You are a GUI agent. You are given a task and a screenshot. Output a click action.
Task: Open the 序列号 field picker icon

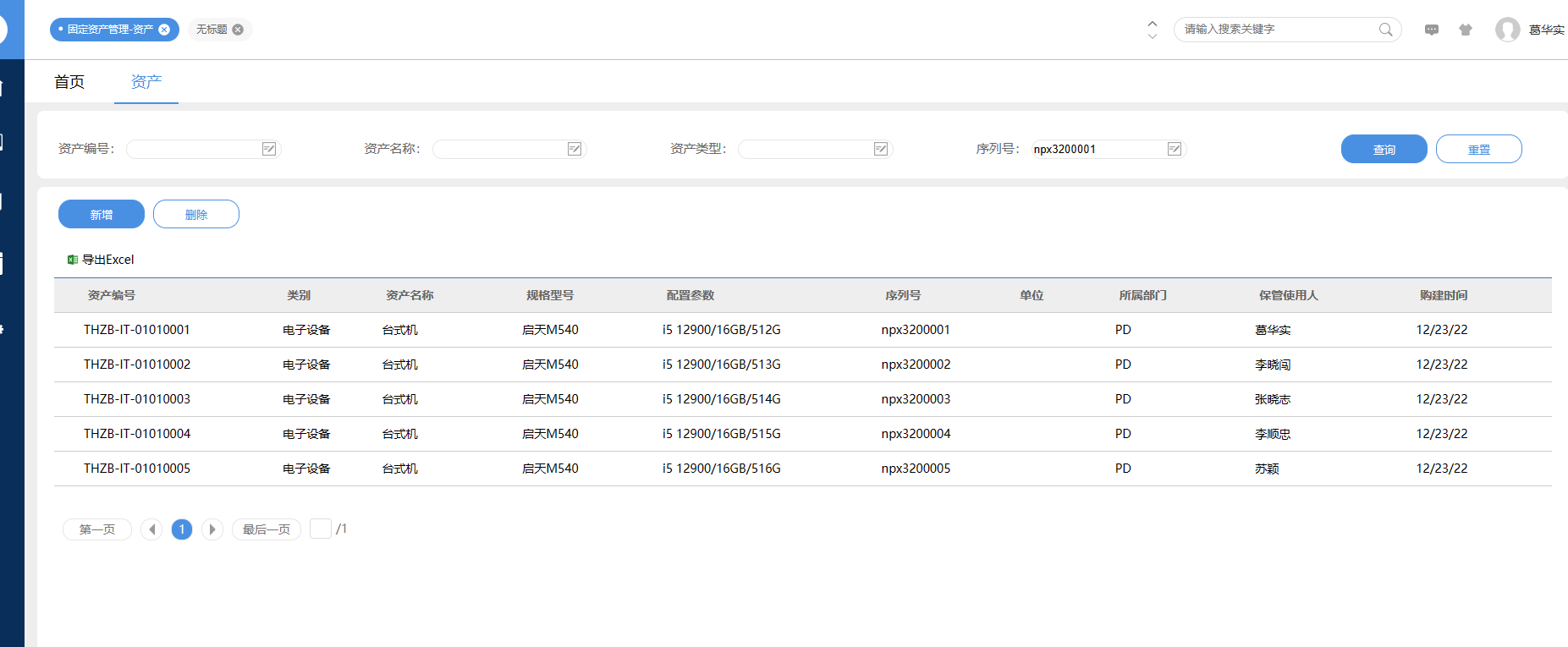(x=1175, y=149)
